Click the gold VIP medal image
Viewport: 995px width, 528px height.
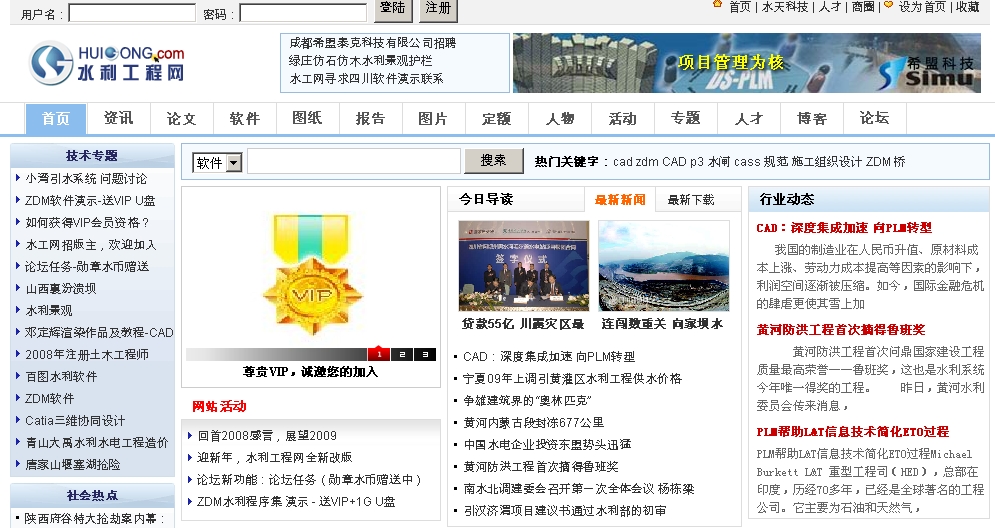pos(311,275)
